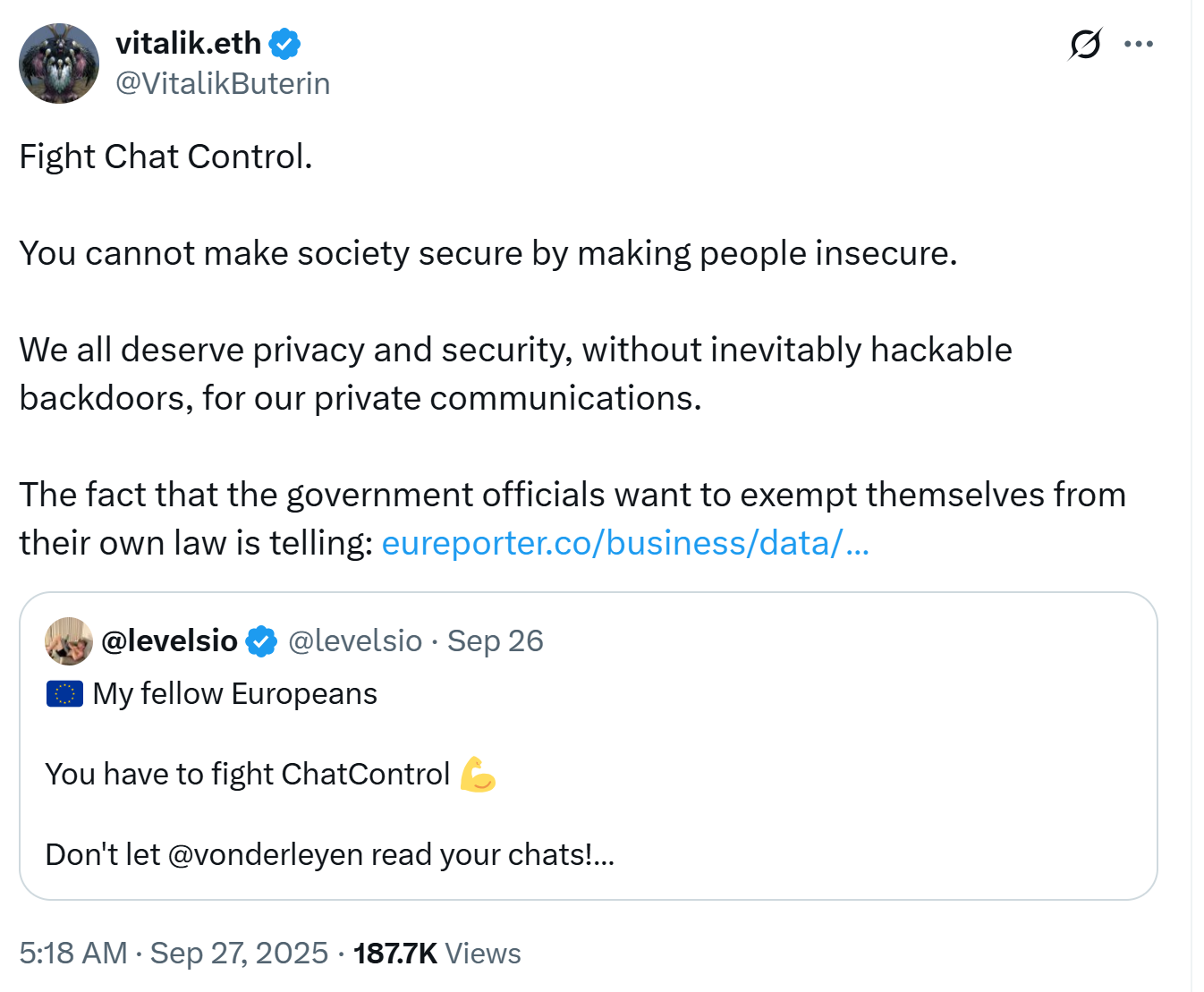Click the EU flag emoji
Viewport: 1204px width, 992px height.
coord(64,694)
